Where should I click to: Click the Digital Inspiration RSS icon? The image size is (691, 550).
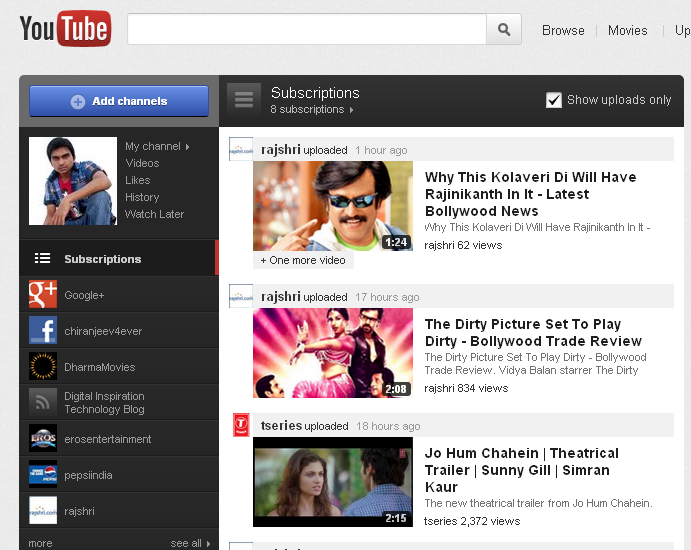(x=43, y=402)
